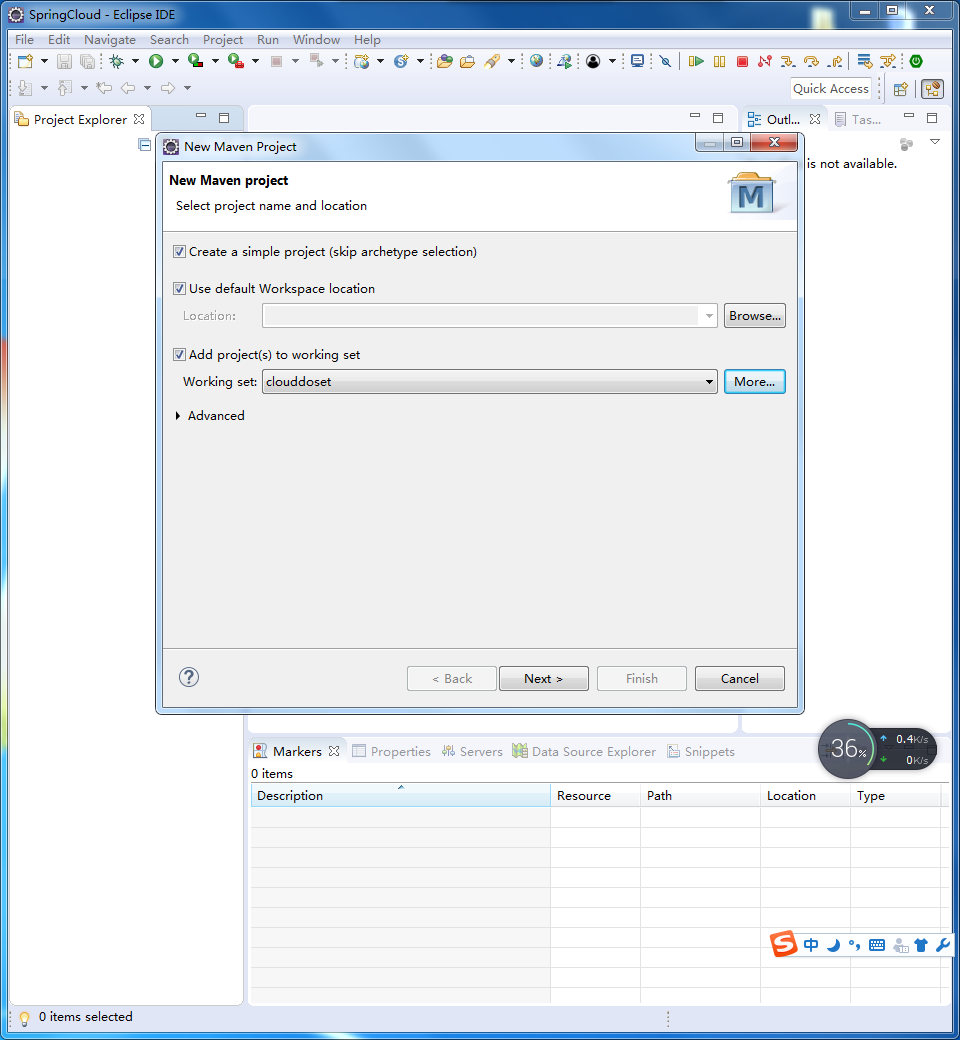Open the Outline view menu triangle
The image size is (960, 1040).
point(935,142)
